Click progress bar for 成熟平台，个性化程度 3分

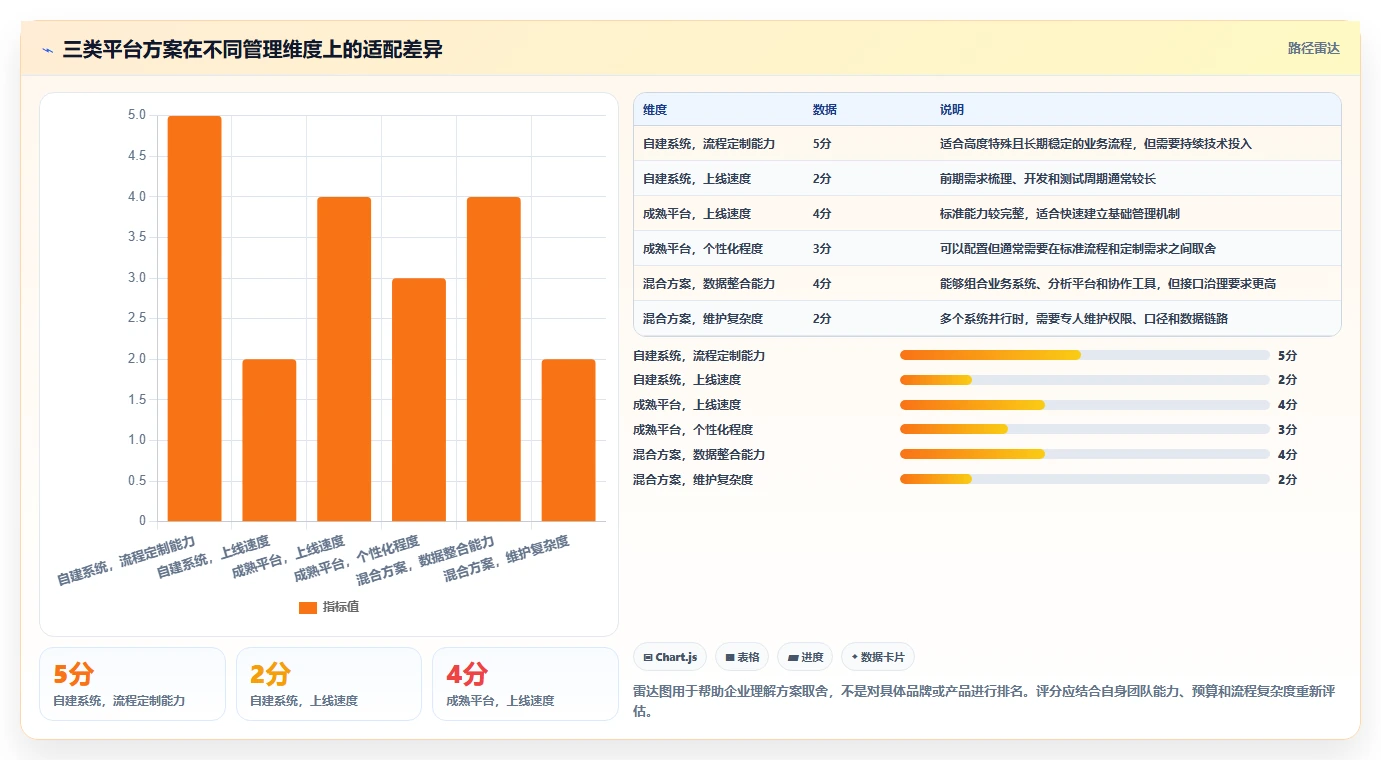(1085, 430)
